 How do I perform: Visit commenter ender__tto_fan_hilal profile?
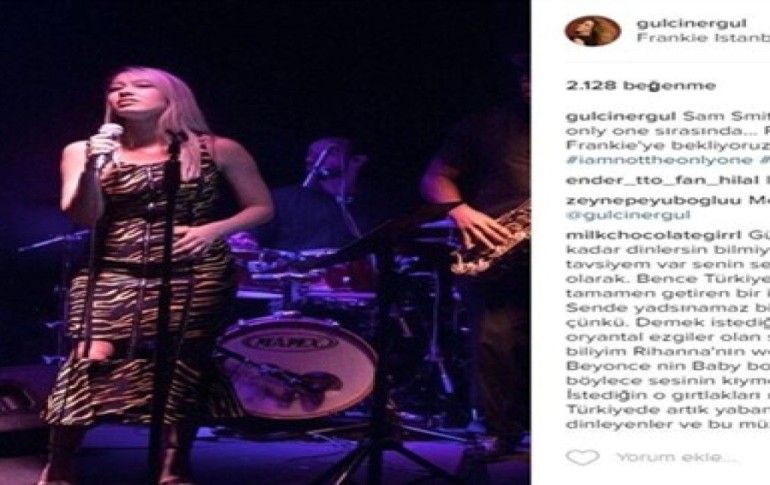(x=662, y=181)
